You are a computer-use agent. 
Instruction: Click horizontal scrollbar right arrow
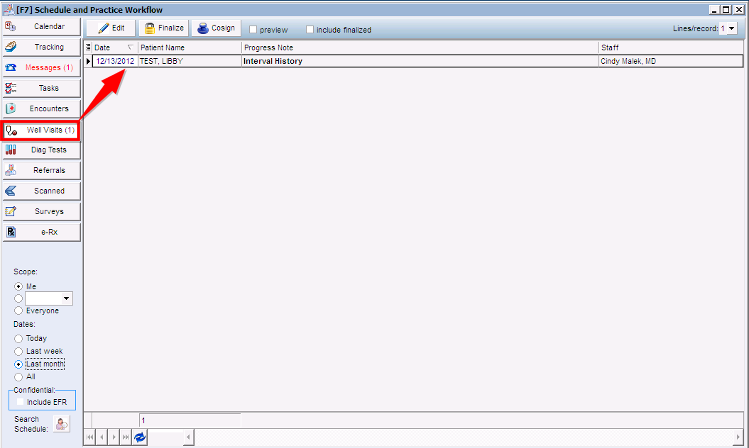pyautogui.click(x=738, y=437)
